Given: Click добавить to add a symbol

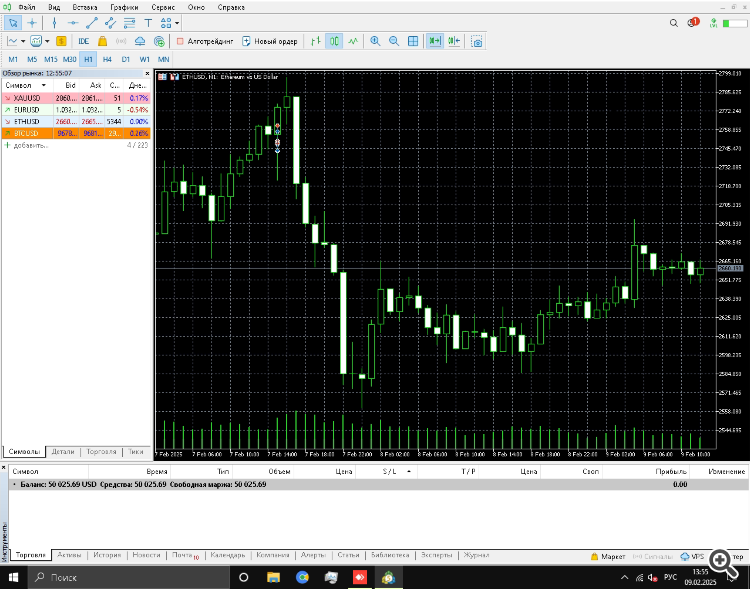Looking at the screenshot, I should tap(31, 145).
